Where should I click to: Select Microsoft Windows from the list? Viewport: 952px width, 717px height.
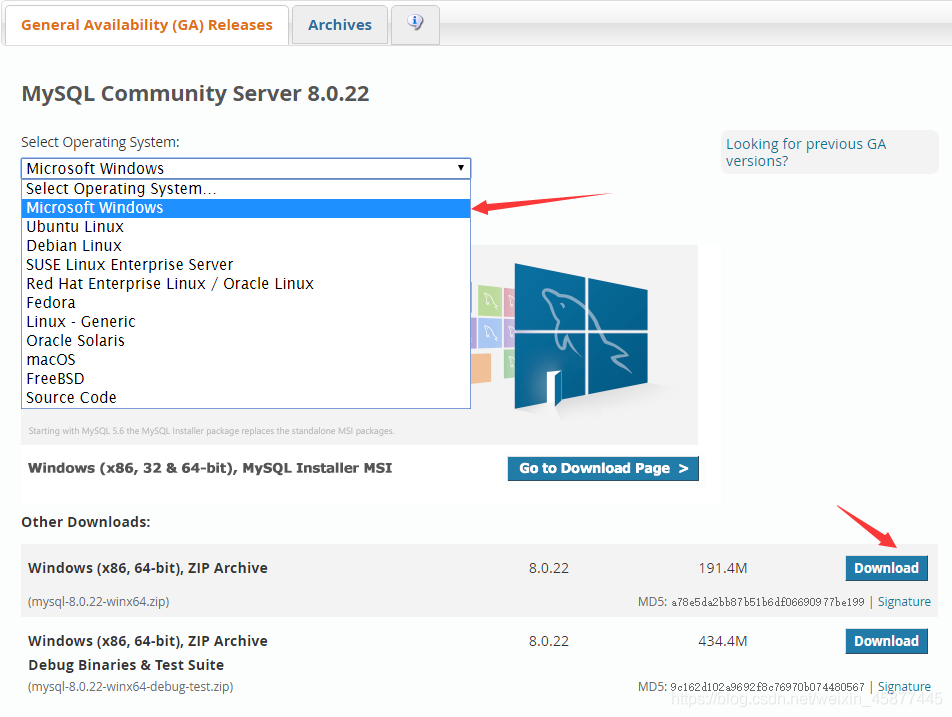[94, 207]
